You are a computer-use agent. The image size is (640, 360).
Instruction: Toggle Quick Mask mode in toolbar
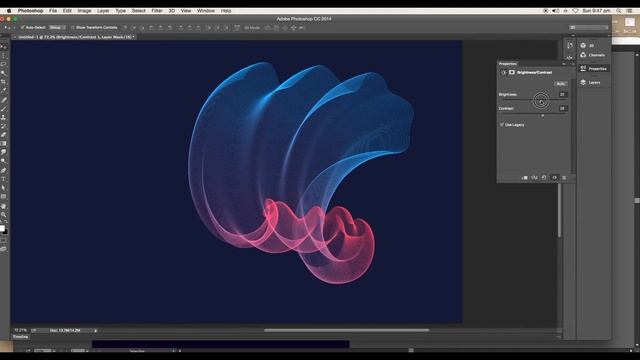(4, 240)
